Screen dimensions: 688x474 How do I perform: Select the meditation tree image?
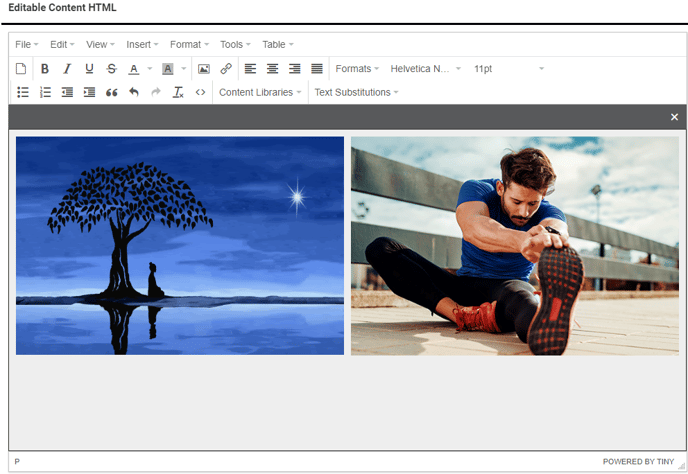point(180,246)
